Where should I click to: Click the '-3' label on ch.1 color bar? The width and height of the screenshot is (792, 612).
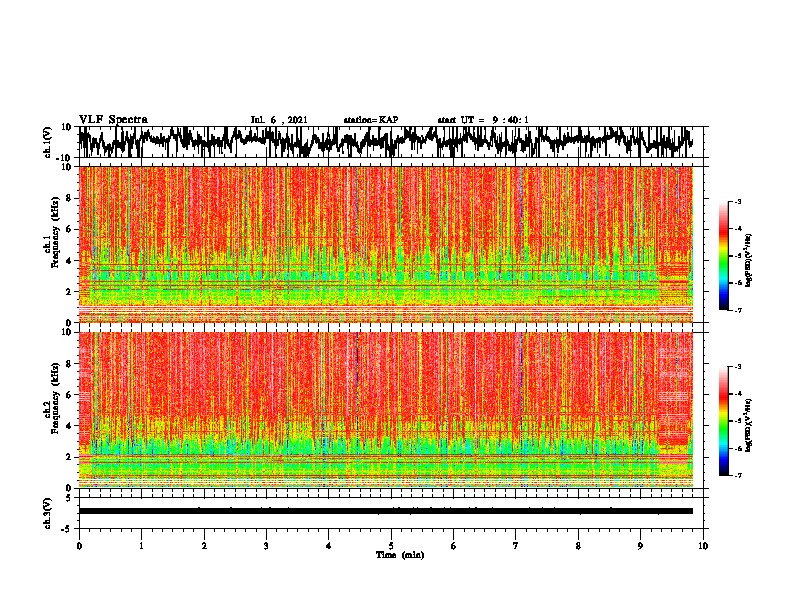(737, 202)
